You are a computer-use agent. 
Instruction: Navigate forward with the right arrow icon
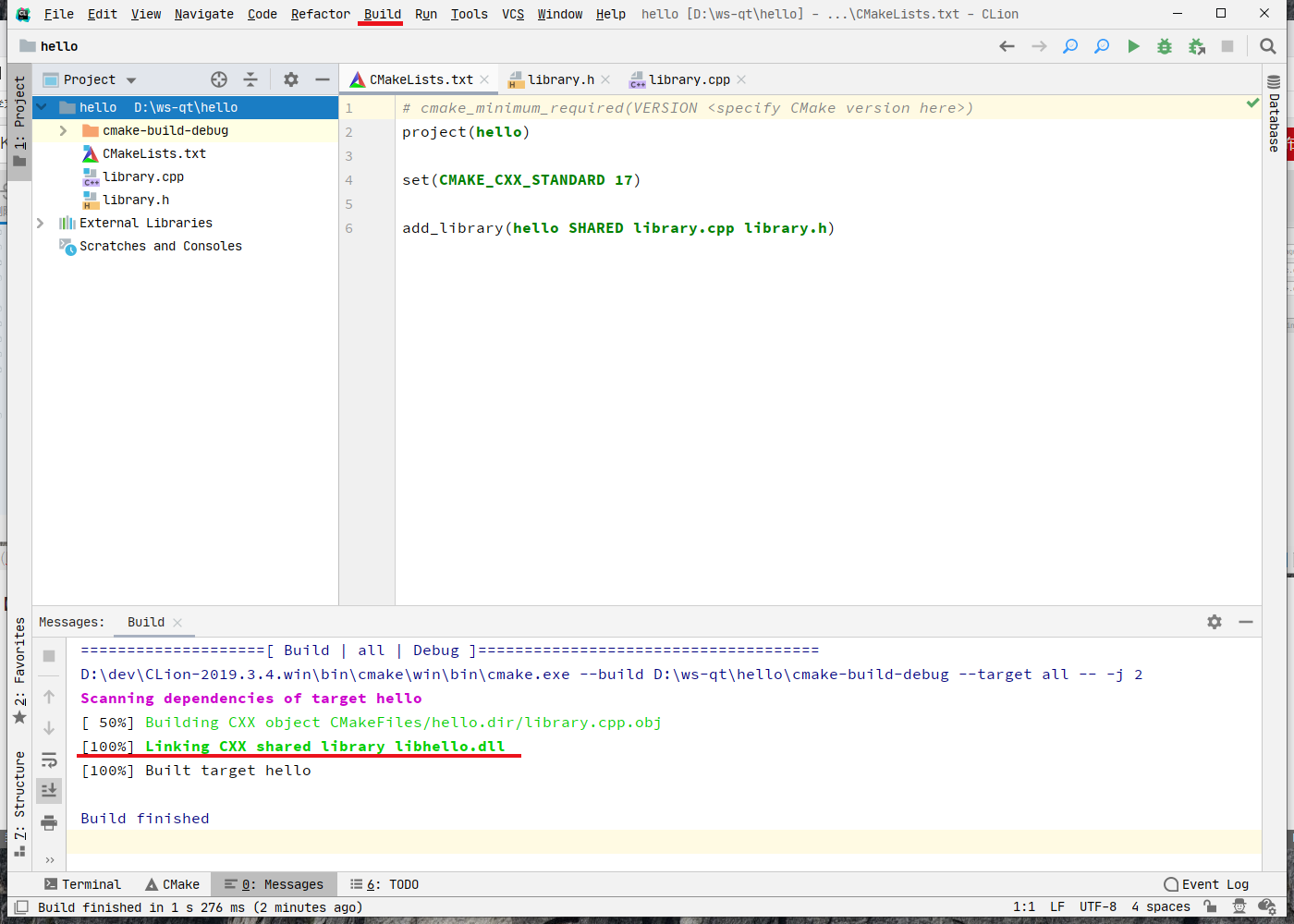click(x=1039, y=46)
